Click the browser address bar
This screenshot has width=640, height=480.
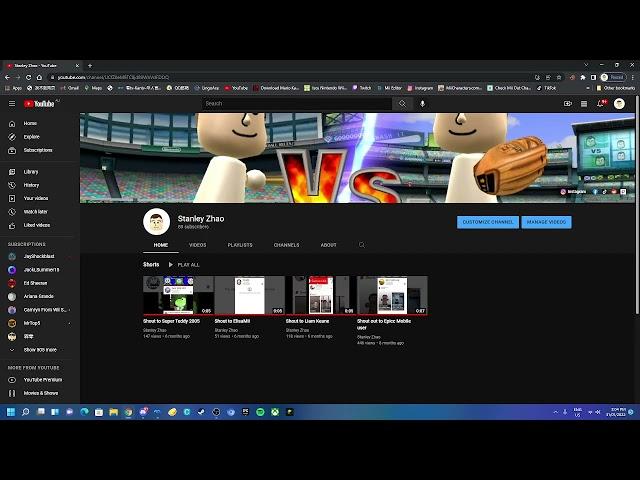pos(290,77)
